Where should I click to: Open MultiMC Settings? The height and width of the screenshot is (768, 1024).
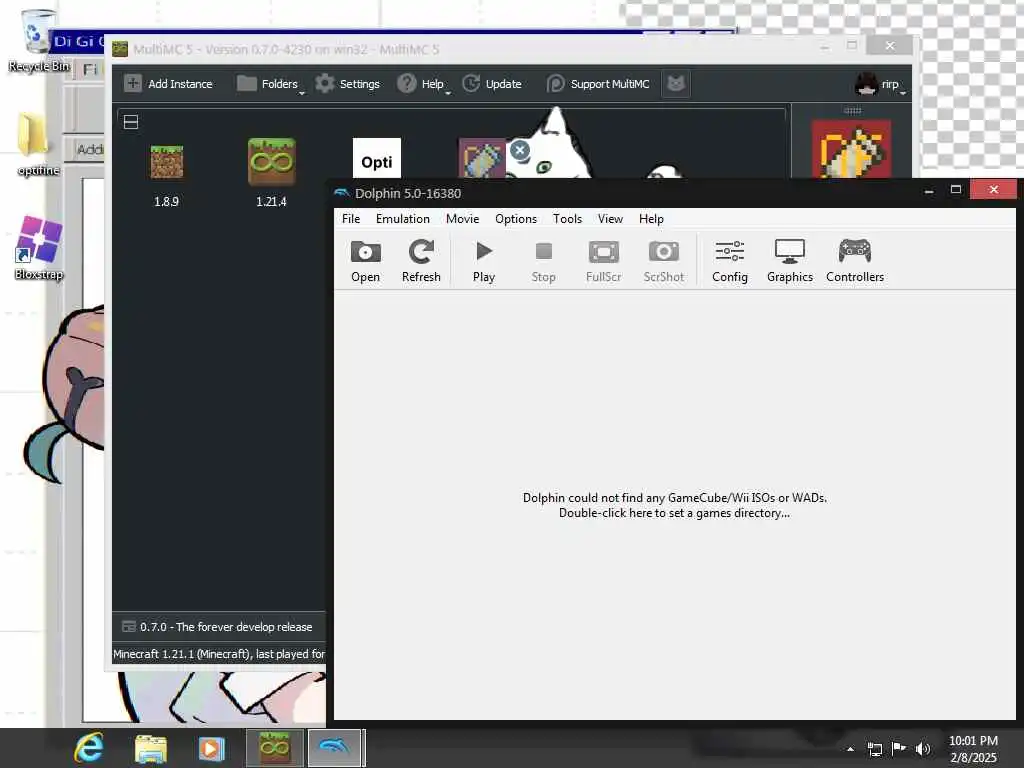point(347,84)
